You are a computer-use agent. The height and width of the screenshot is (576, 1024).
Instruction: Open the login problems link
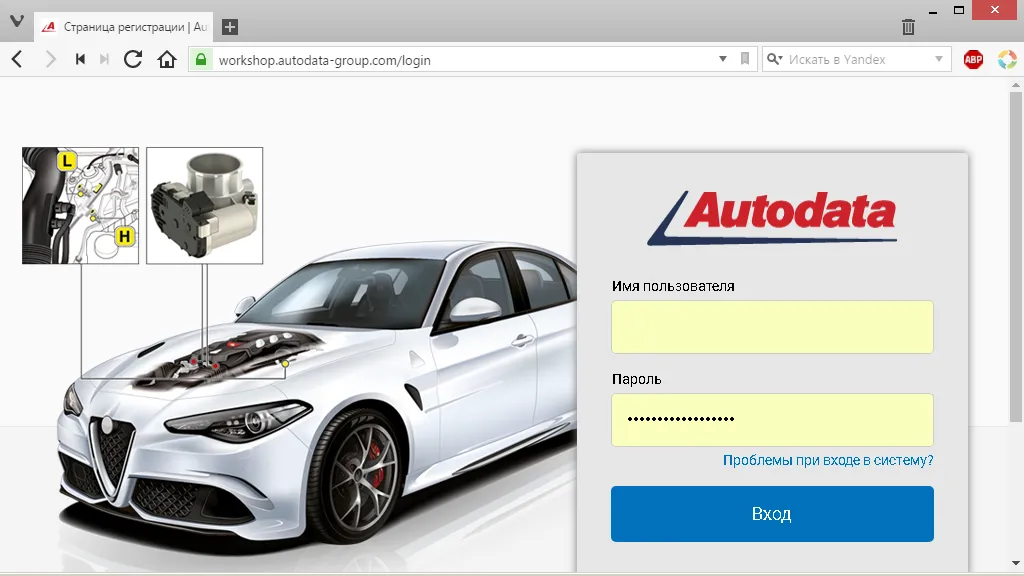pos(827,460)
